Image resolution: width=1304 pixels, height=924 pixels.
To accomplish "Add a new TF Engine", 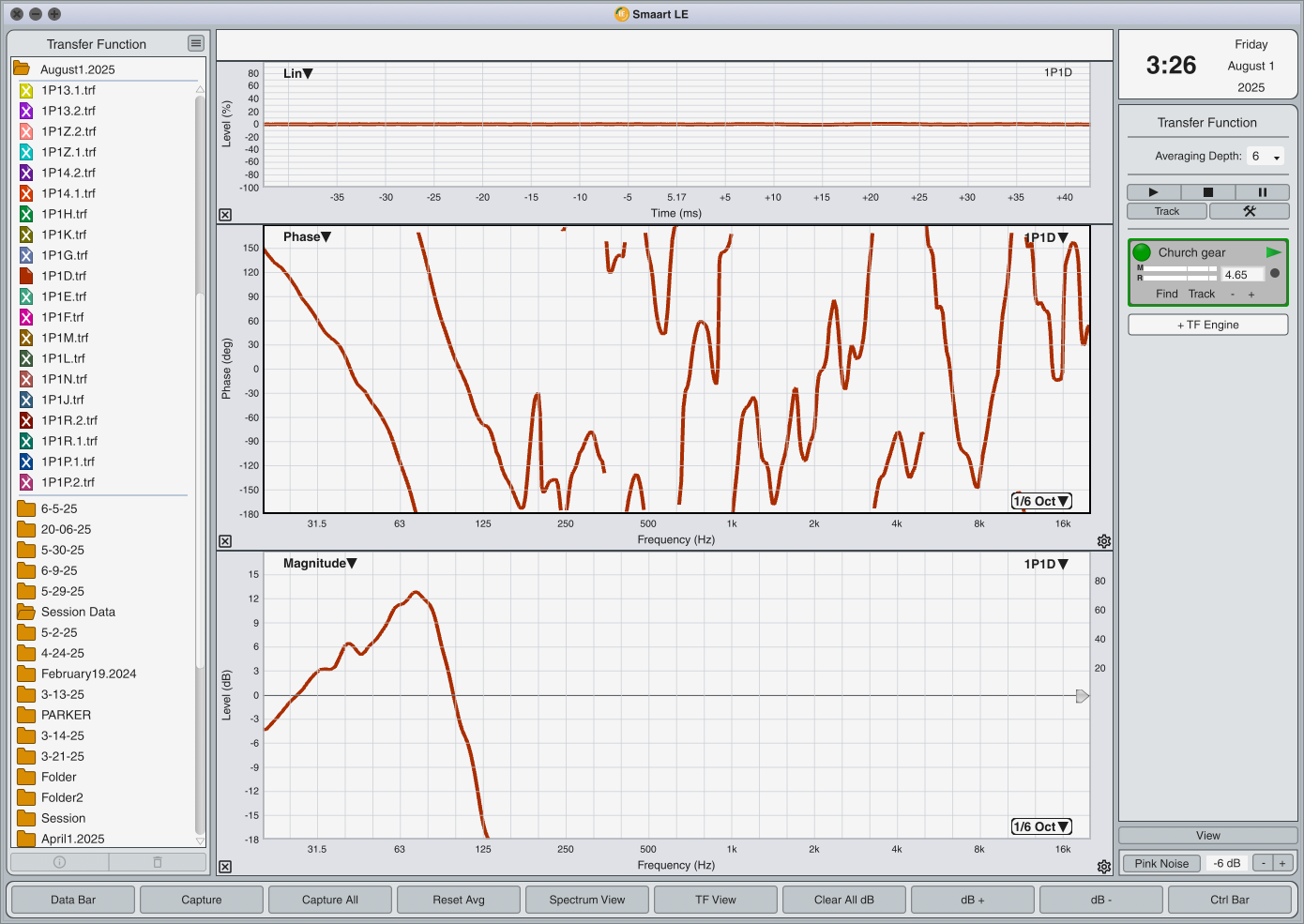I will point(1208,325).
